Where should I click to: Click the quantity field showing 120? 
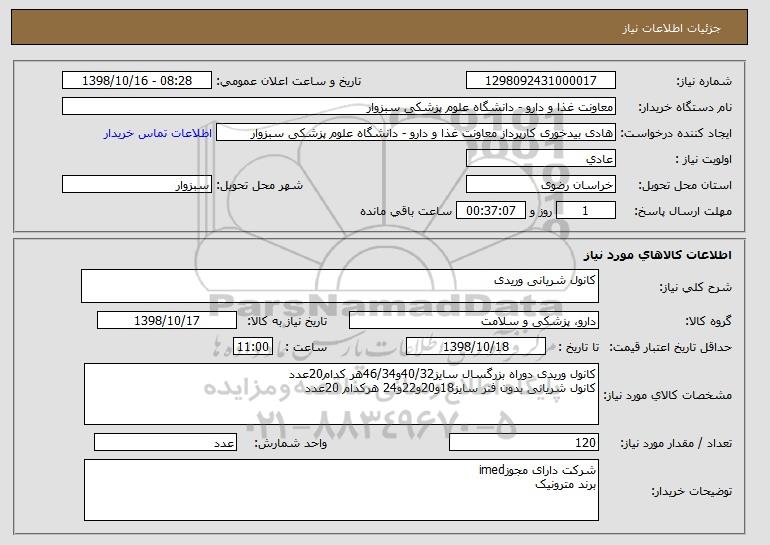click(524, 442)
